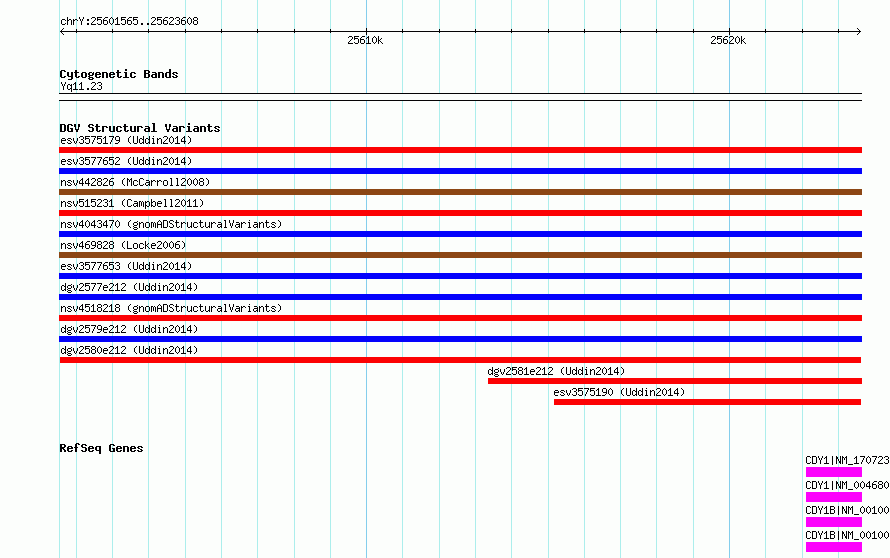Screen dimensions: 890x558
Task: Click the 25620k ruler mark
Action: 728,40
